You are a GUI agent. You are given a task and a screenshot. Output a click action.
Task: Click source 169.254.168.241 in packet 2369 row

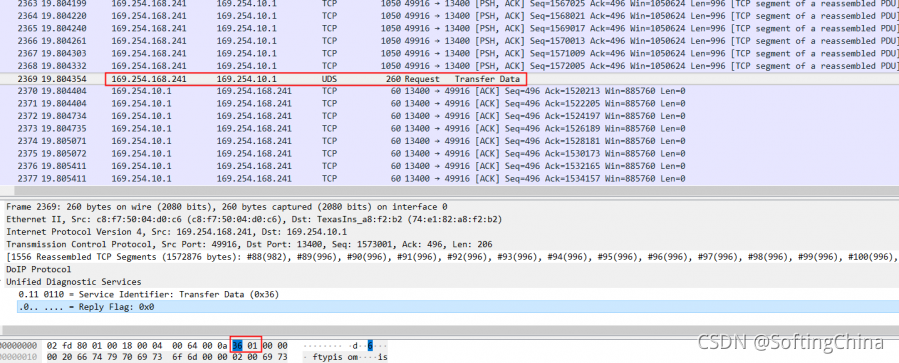click(x=149, y=79)
